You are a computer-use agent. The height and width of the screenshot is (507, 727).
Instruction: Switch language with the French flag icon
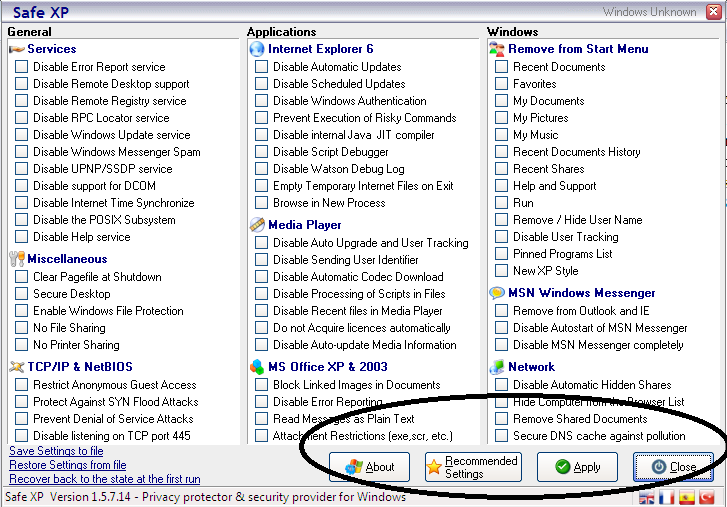pos(666,498)
